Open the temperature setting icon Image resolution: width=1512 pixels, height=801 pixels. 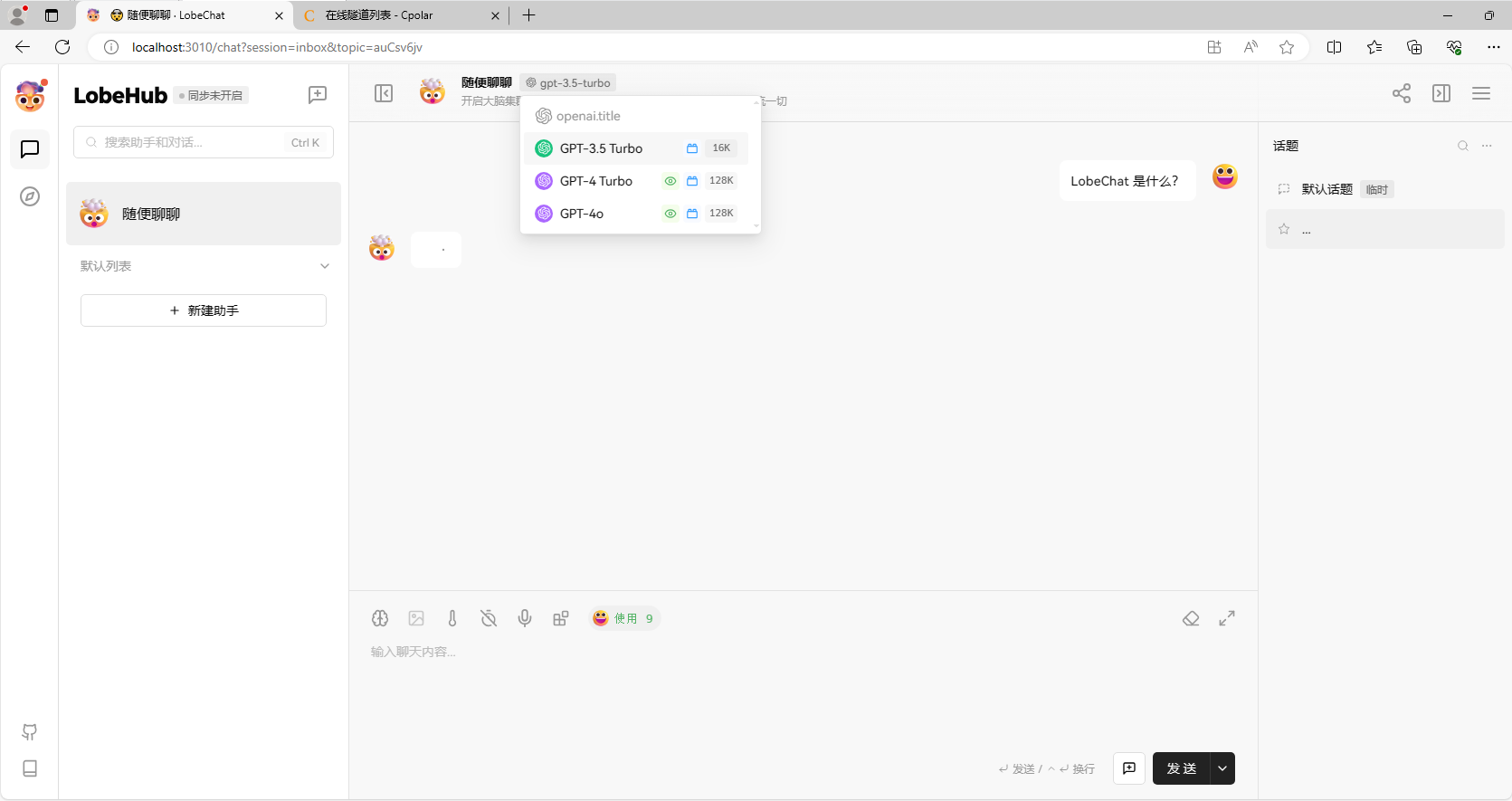click(x=452, y=618)
